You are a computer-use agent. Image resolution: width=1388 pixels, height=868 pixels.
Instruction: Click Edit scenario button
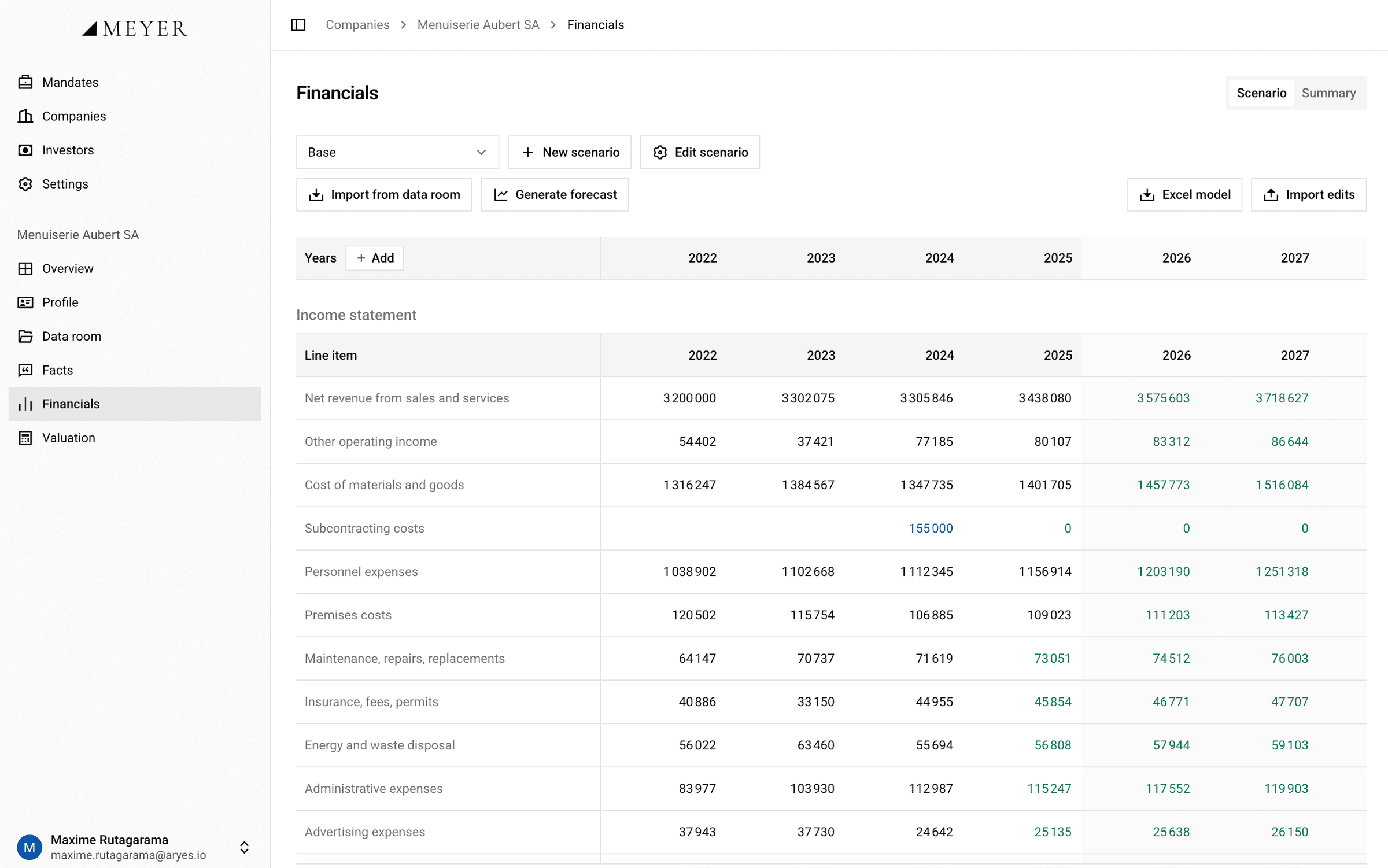[700, 152]
